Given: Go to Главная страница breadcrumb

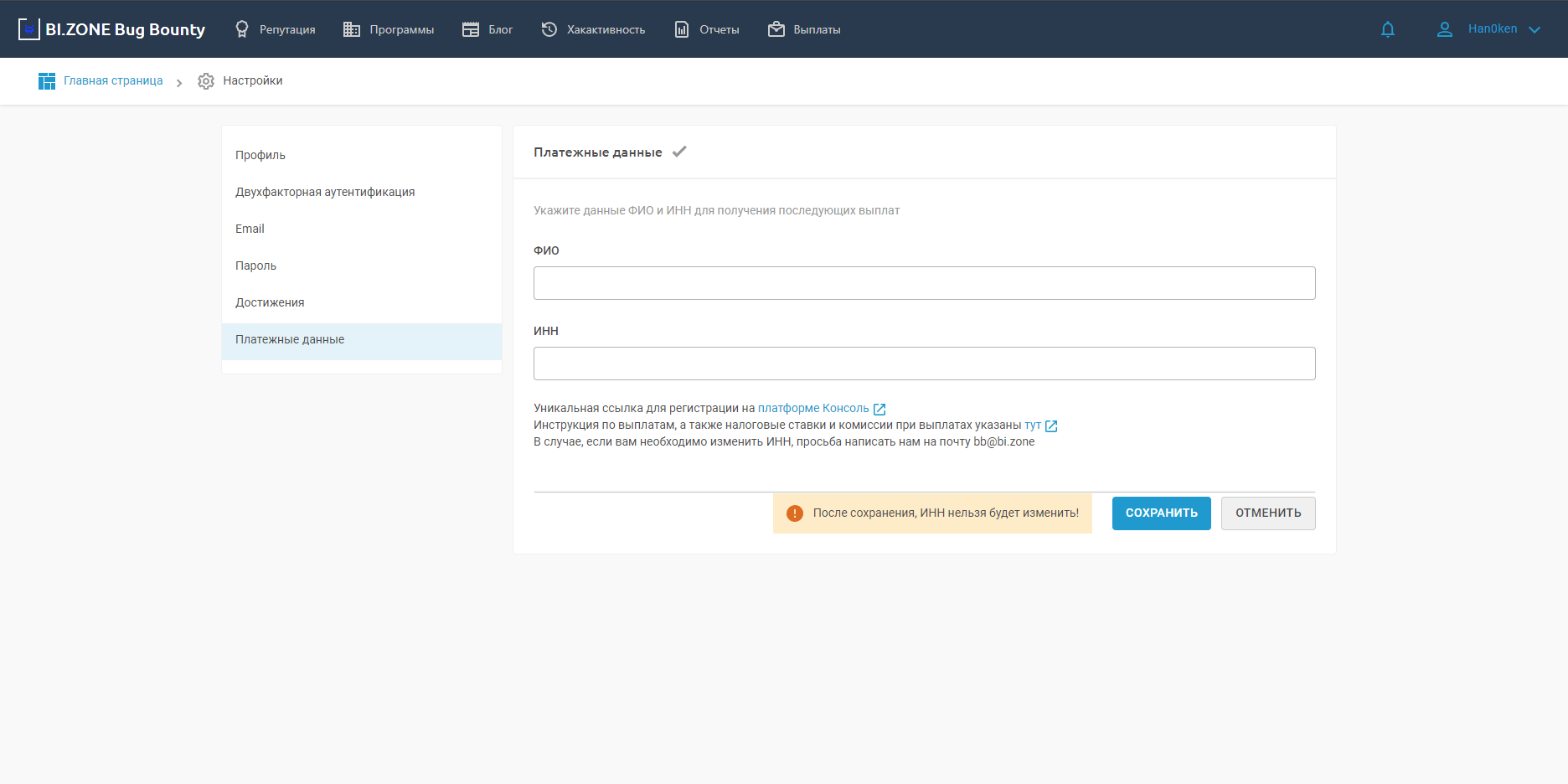Looking at the screenshot, I should (113, 80).
